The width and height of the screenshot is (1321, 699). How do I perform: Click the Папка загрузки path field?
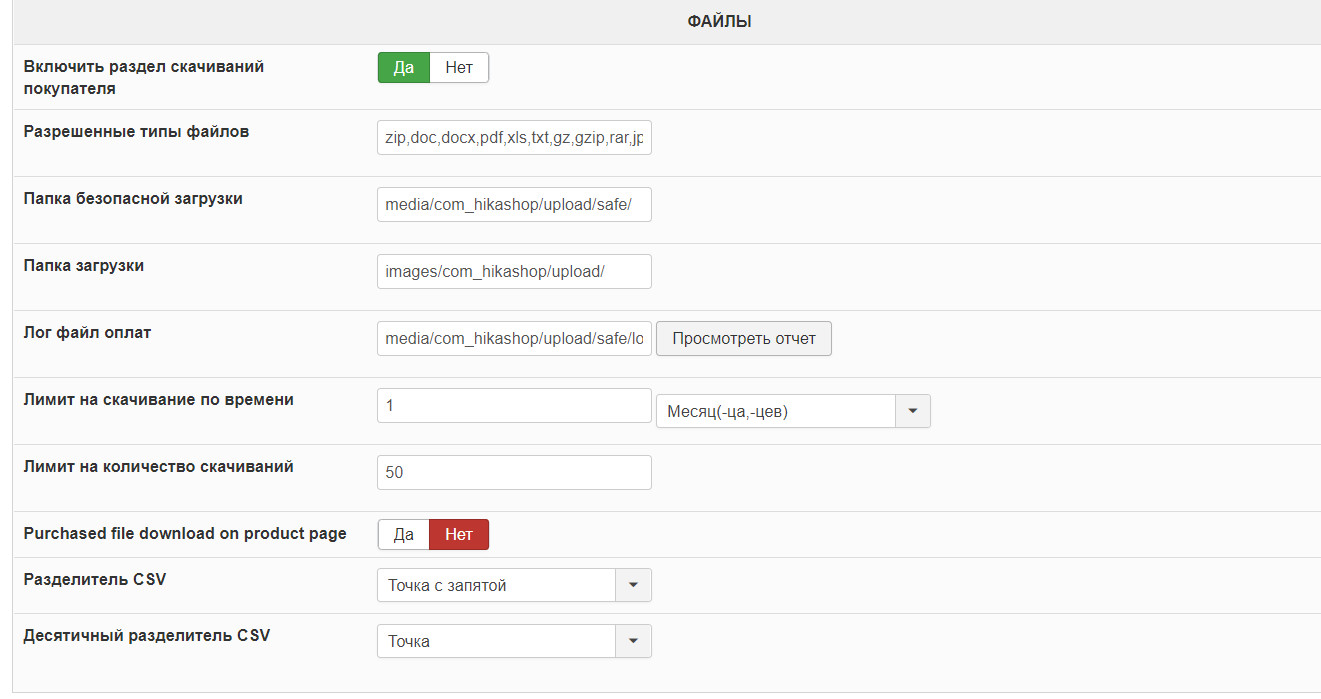pyautogui.click(x=514, y=272)
